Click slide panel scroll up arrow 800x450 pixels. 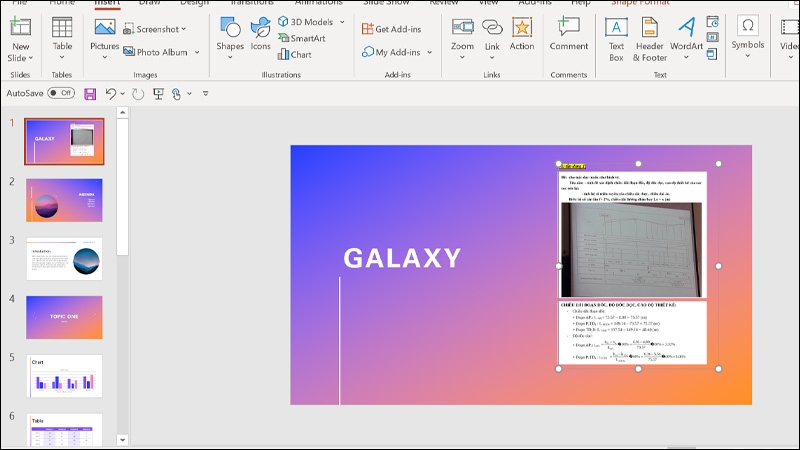(122, 112)
